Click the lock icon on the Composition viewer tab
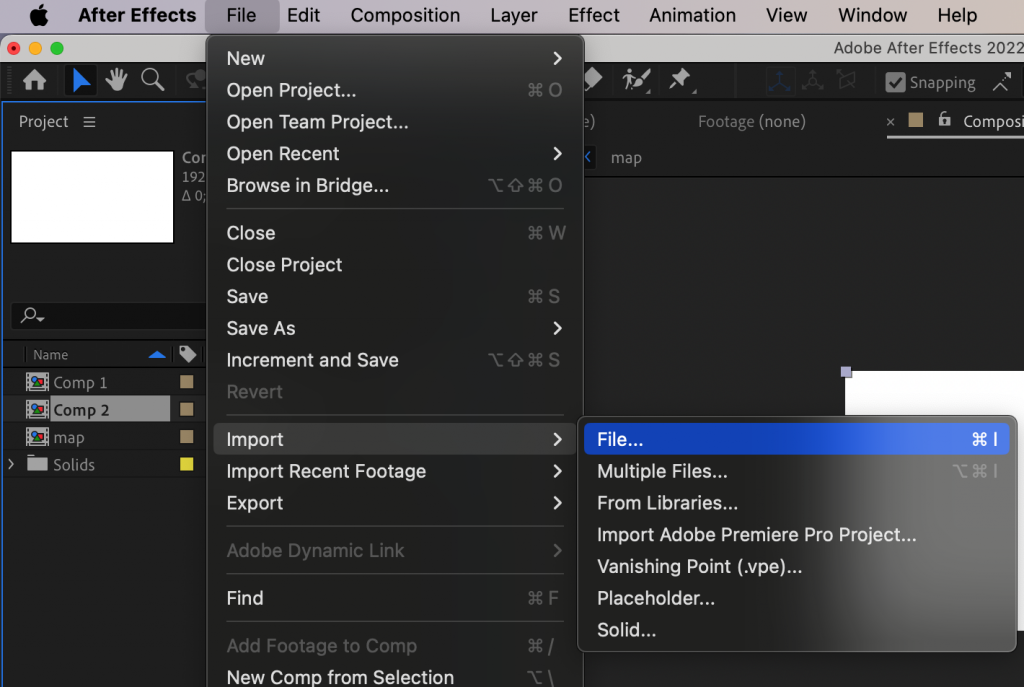Viewport: 1024px width, 687px height. tap(946, 120)
